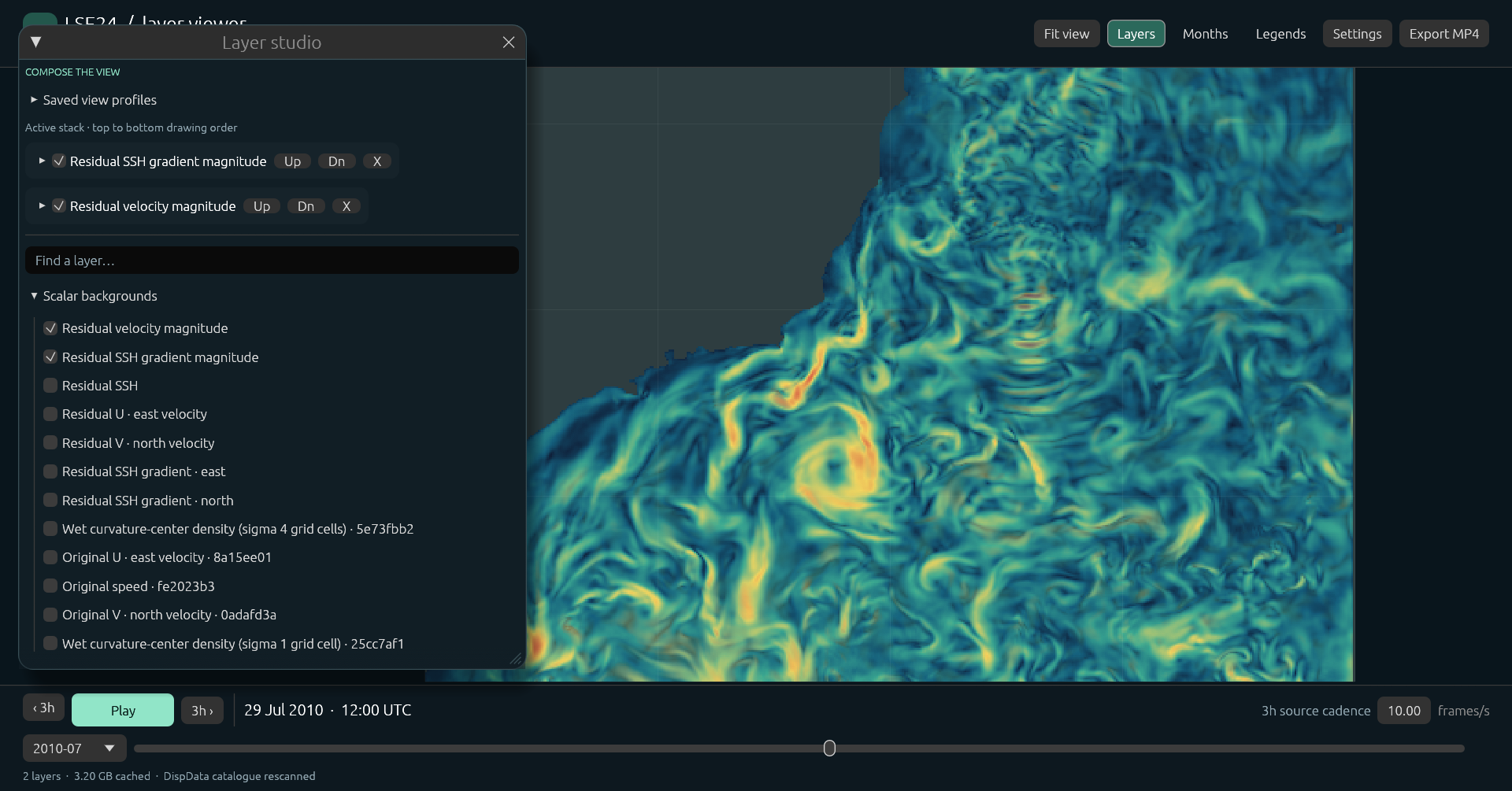
Task: Click the Export MP4 button
Action: click(1443, 34)
